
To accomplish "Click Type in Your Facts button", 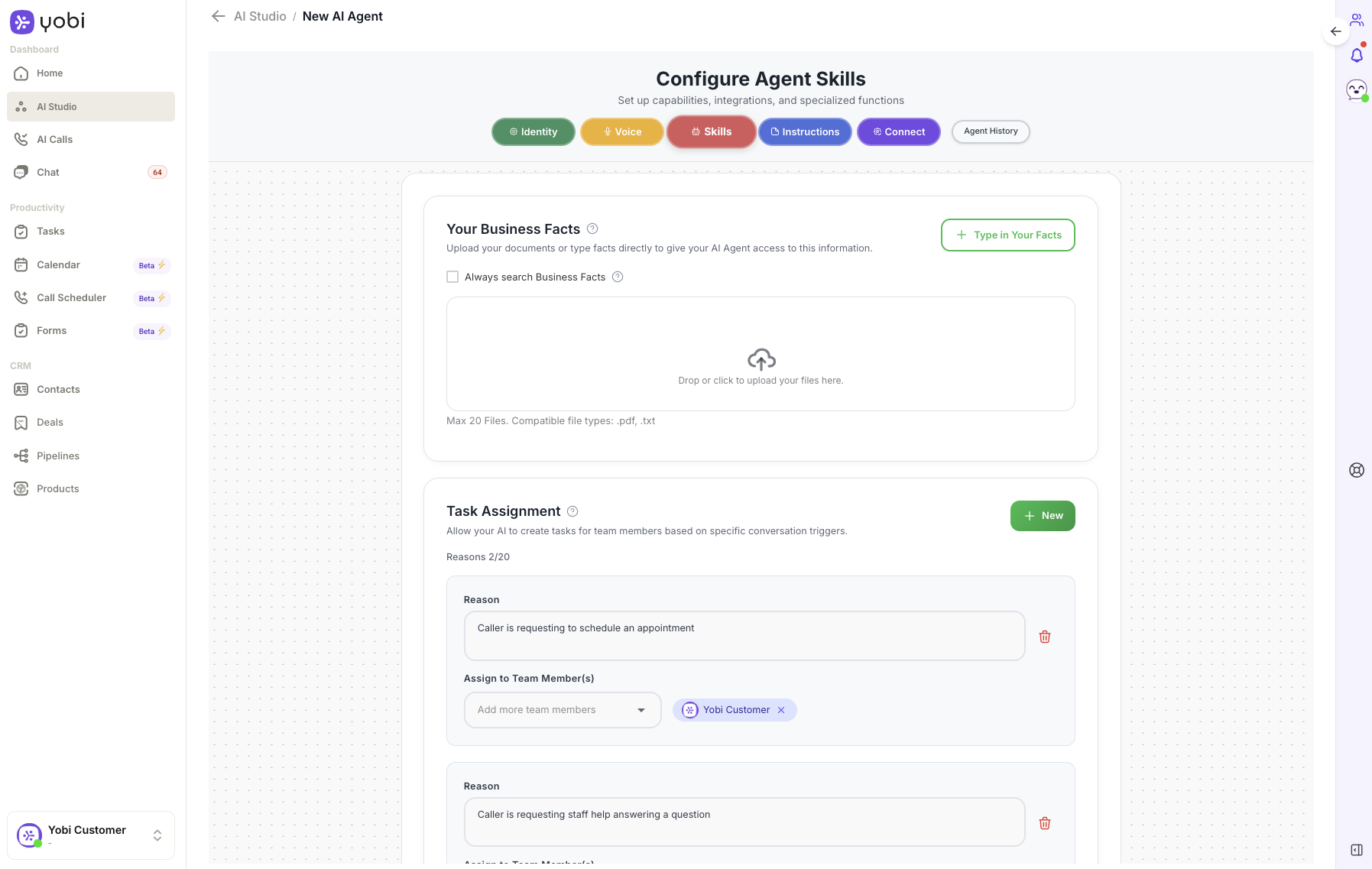I will tap(1008, 235).
